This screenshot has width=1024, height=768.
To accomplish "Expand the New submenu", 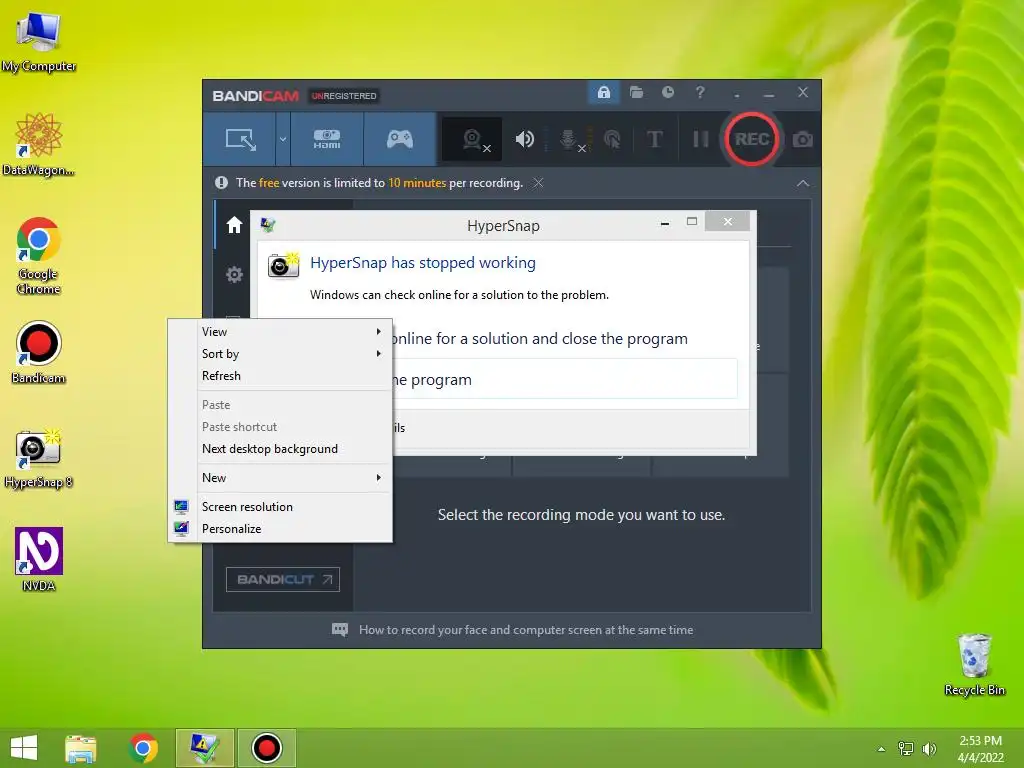I will 281,478.
